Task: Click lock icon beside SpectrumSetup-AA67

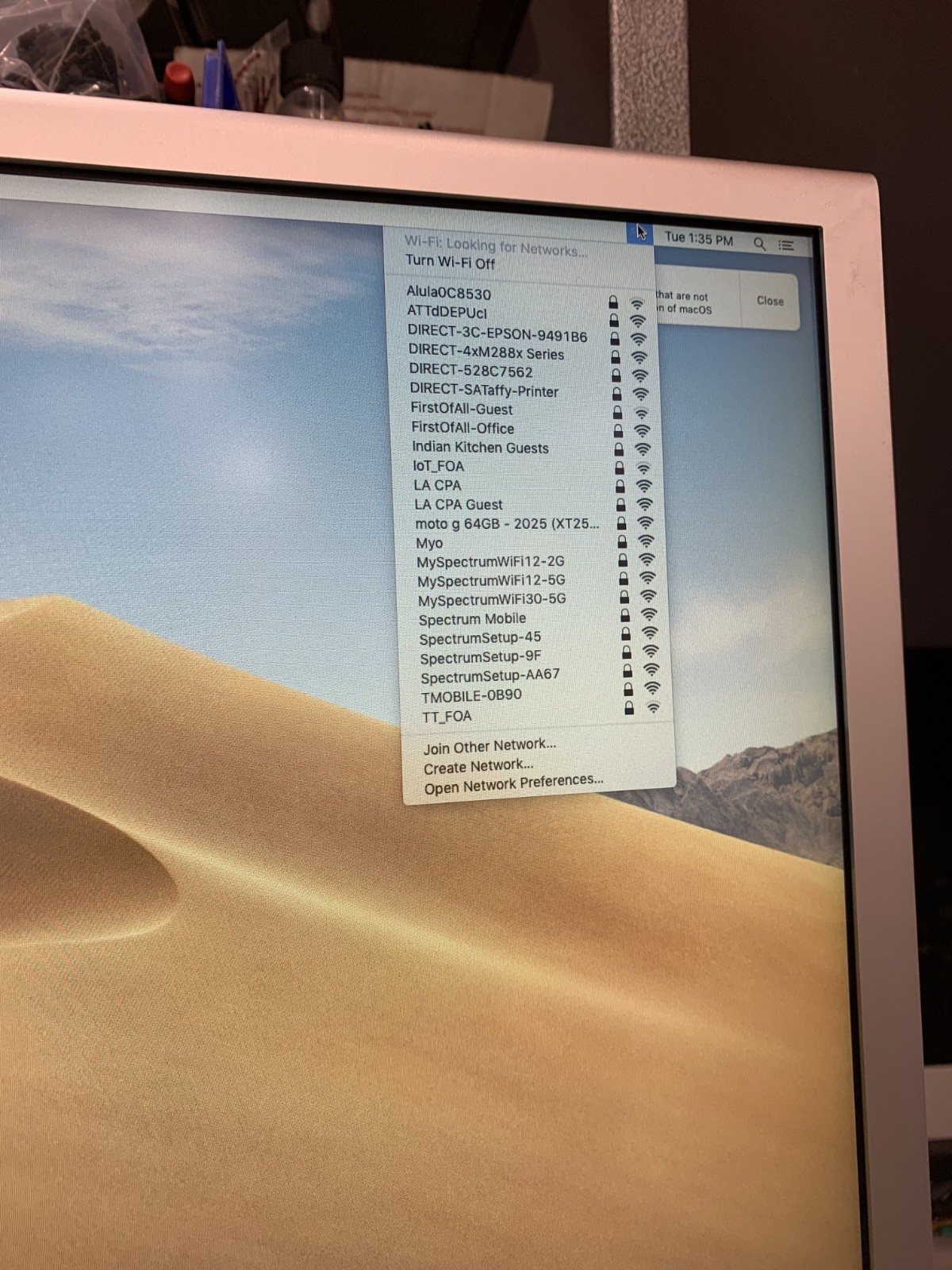Action: pyautogui.click(x=628, y=671)
